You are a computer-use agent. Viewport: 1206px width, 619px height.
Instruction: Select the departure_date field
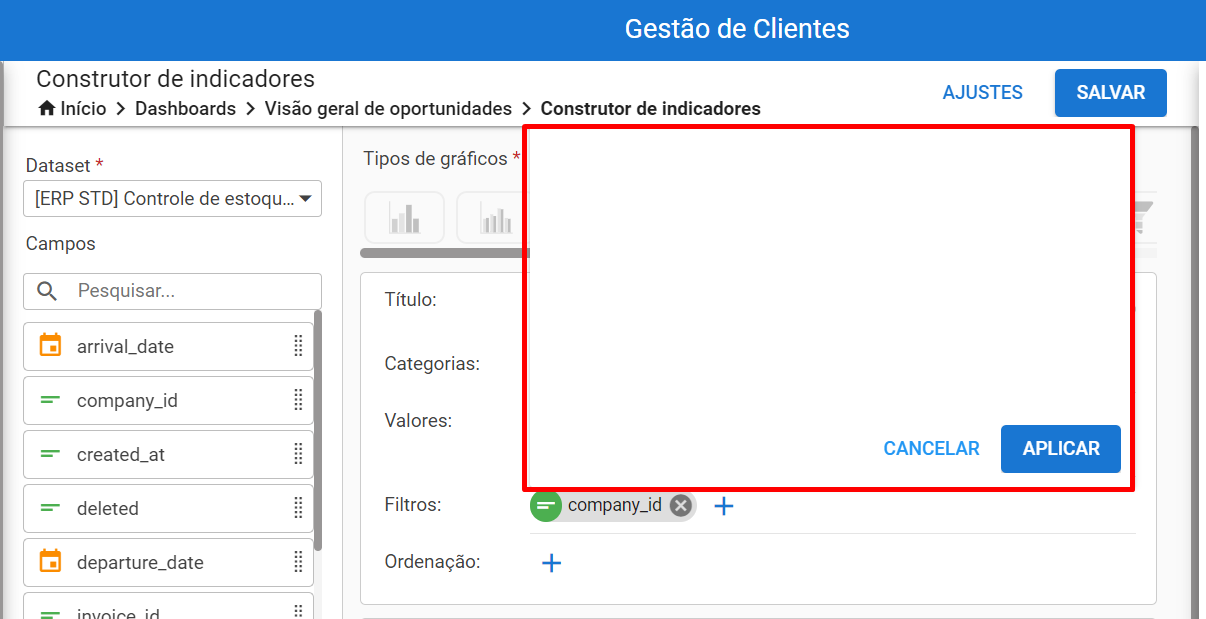pyautogui.click(x=169, y=562)
